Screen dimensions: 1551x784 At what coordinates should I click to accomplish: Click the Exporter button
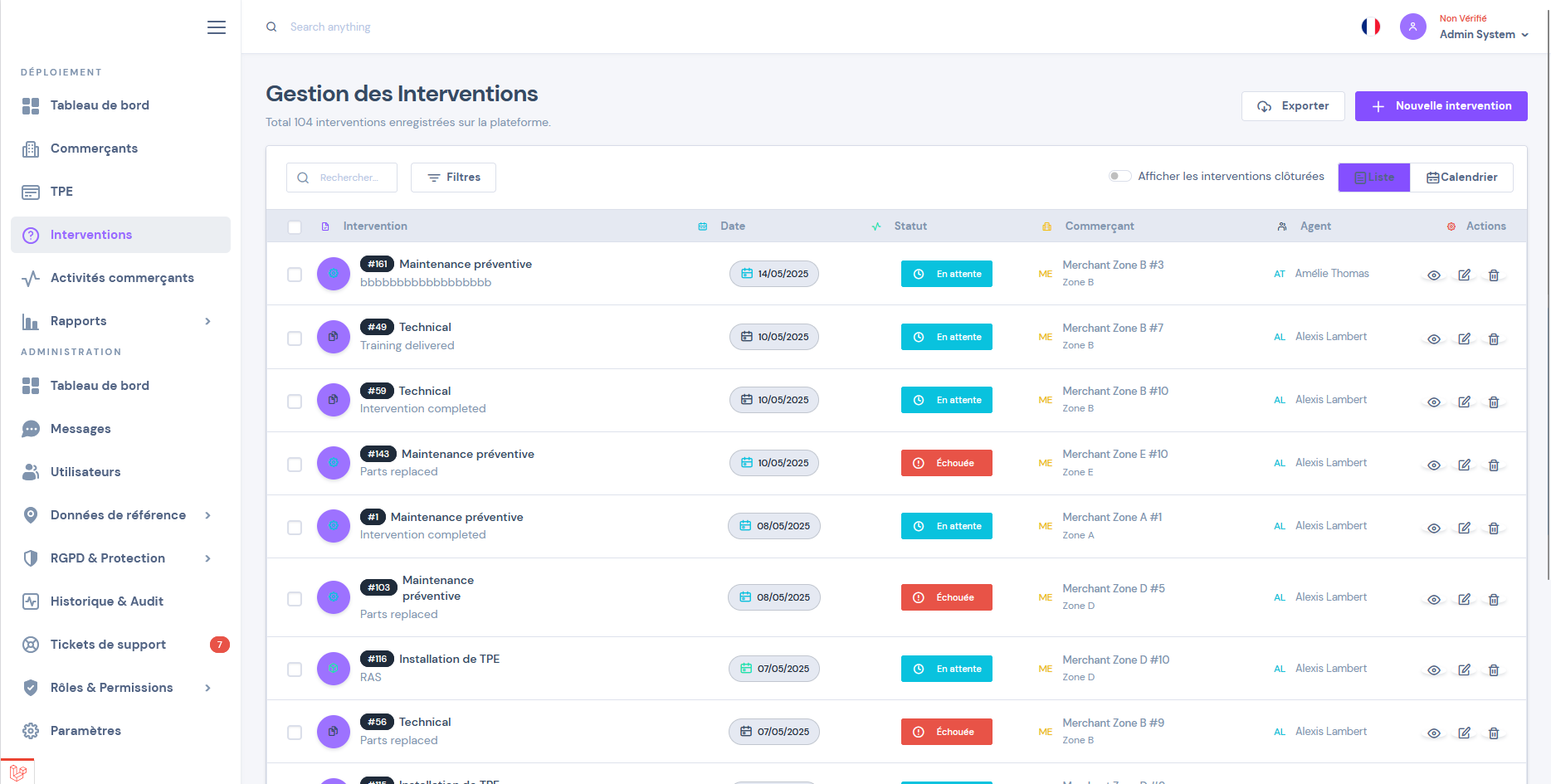[1292, 106]
